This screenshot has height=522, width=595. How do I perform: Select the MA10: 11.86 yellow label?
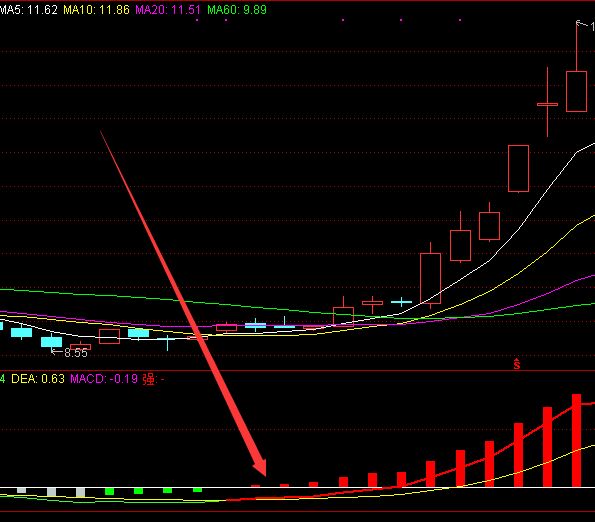pos(96,9)
